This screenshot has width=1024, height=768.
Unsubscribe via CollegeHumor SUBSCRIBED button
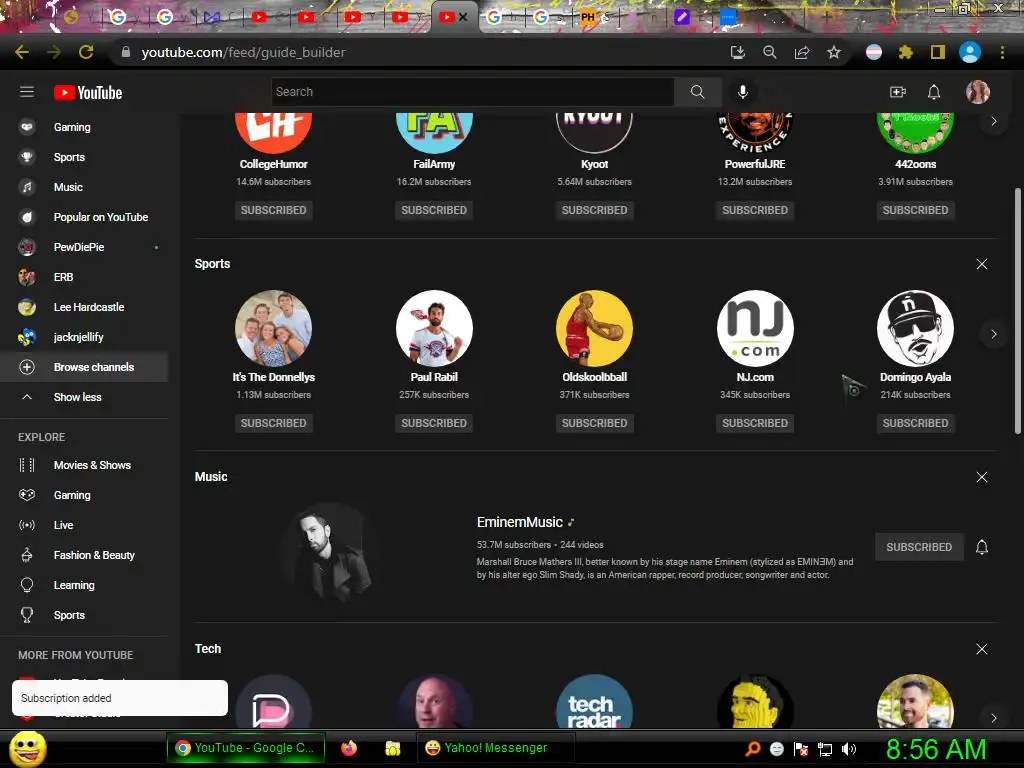(x=274, y=210)
